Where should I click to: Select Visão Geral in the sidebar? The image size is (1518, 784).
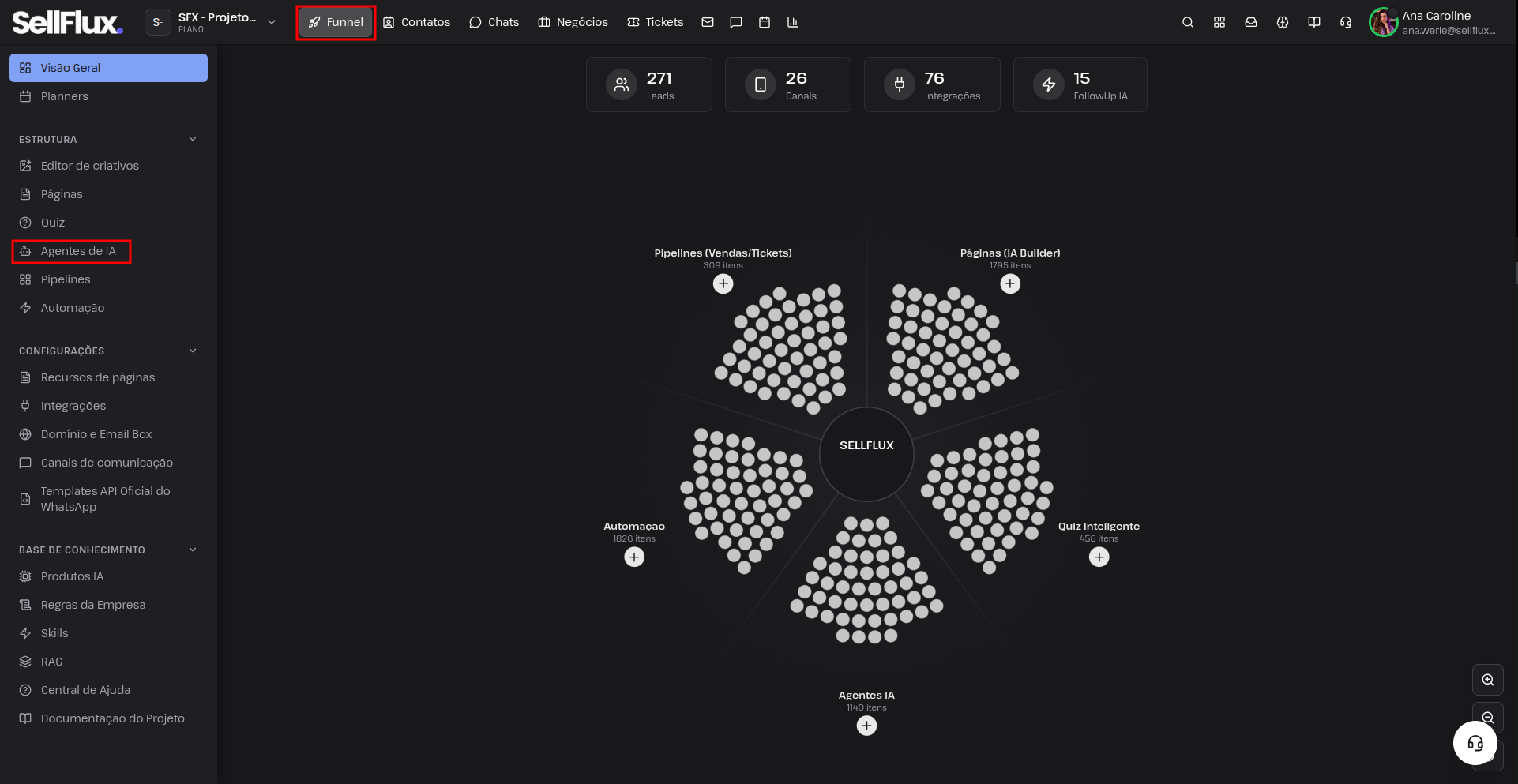[x=108, y=68]
